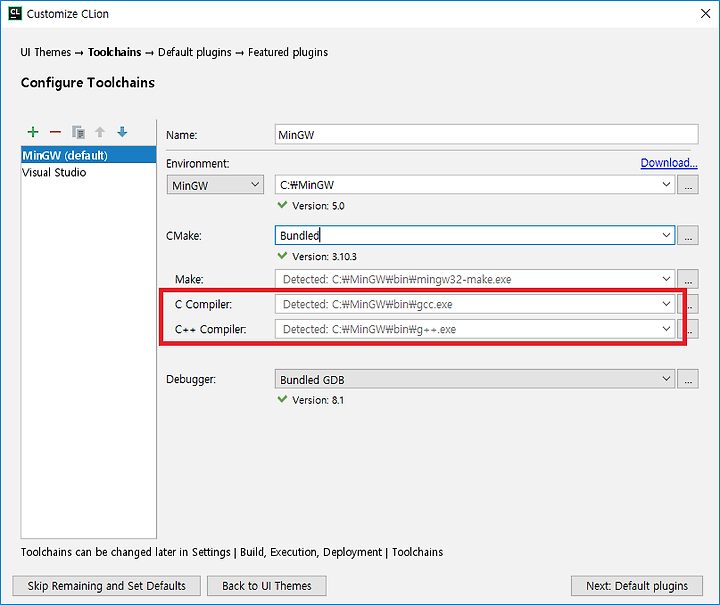
Task: Move toolchain down with blue arrow
Action: click(122, 132)
